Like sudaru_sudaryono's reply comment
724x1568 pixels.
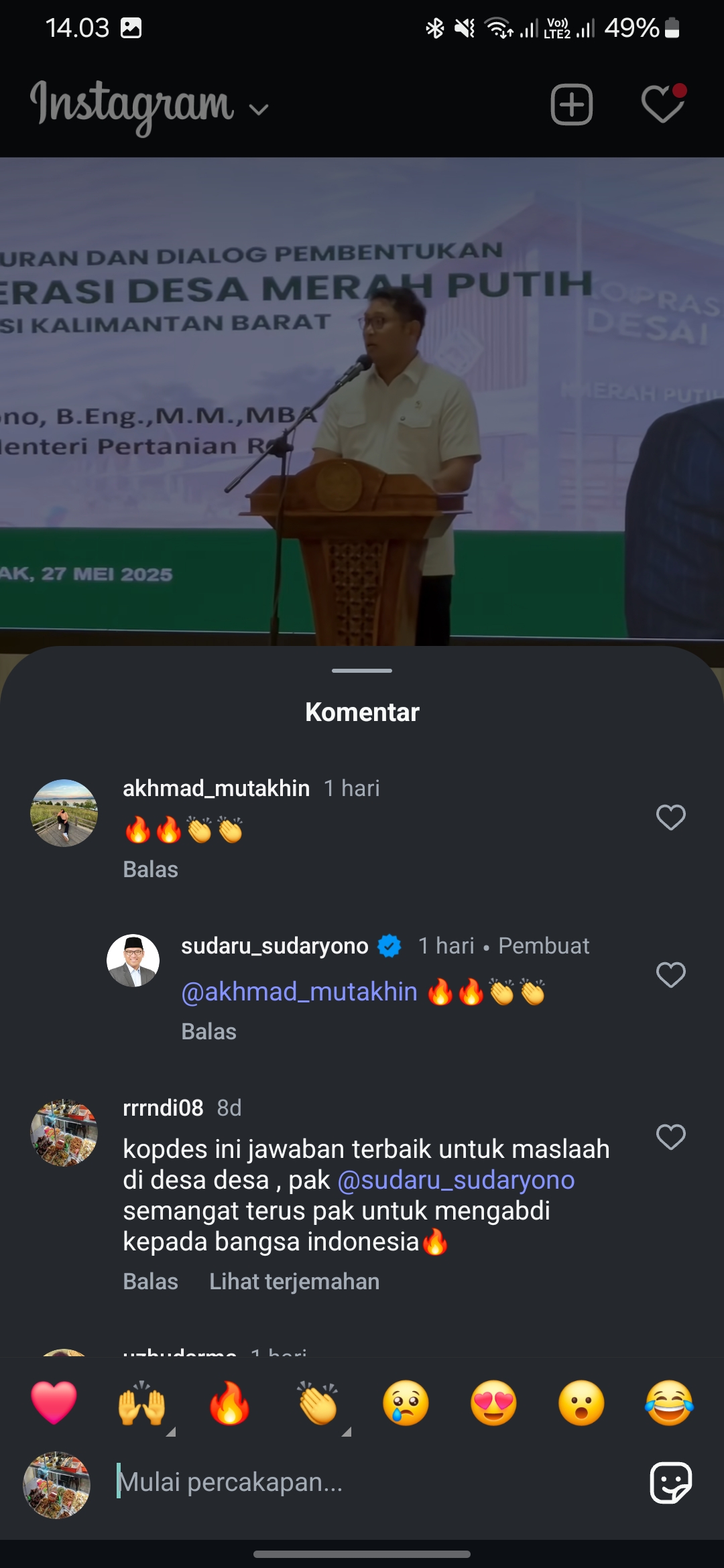click(x=670, y=975)
